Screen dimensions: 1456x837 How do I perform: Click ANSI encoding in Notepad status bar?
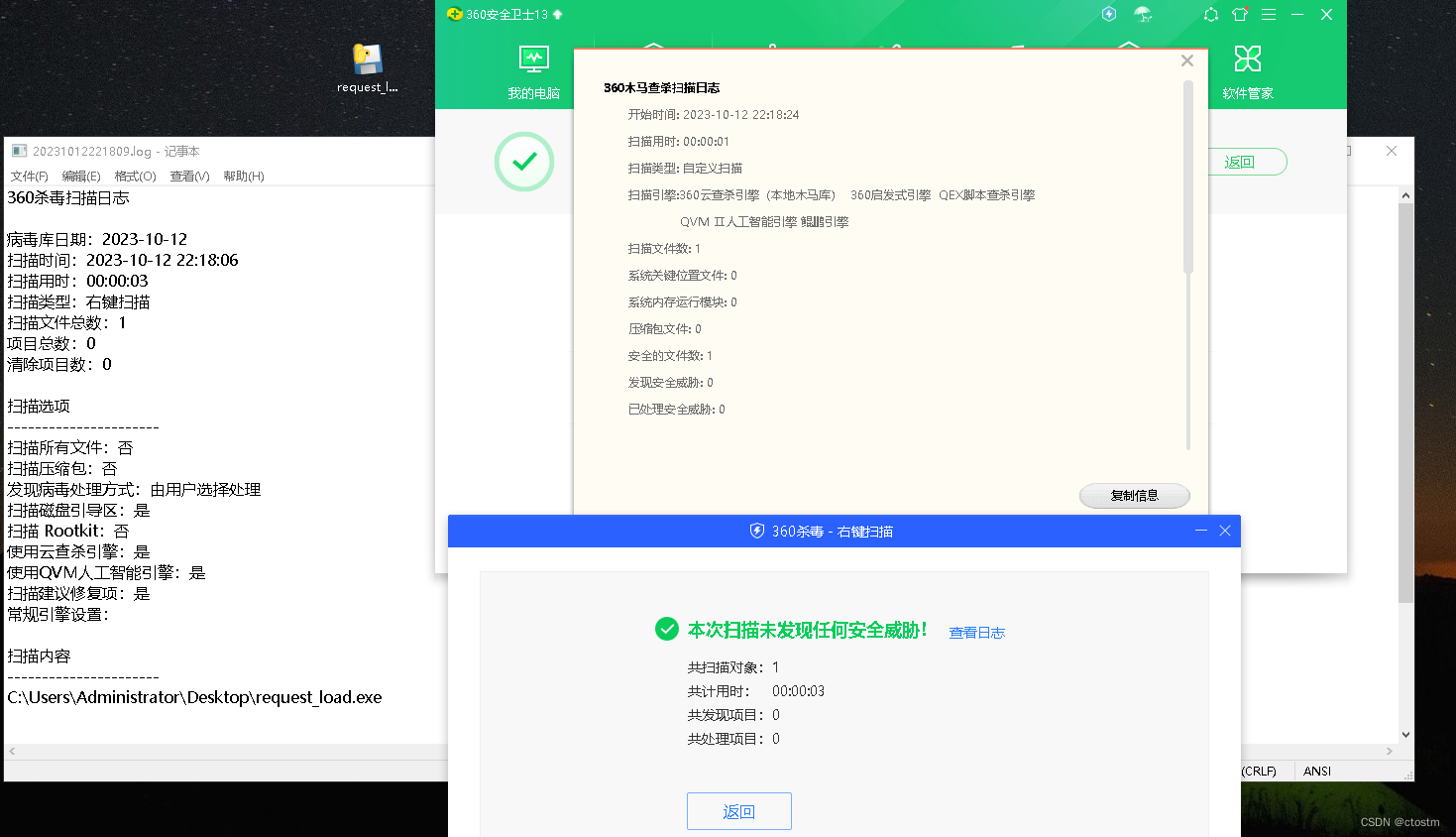[1317, 771]
